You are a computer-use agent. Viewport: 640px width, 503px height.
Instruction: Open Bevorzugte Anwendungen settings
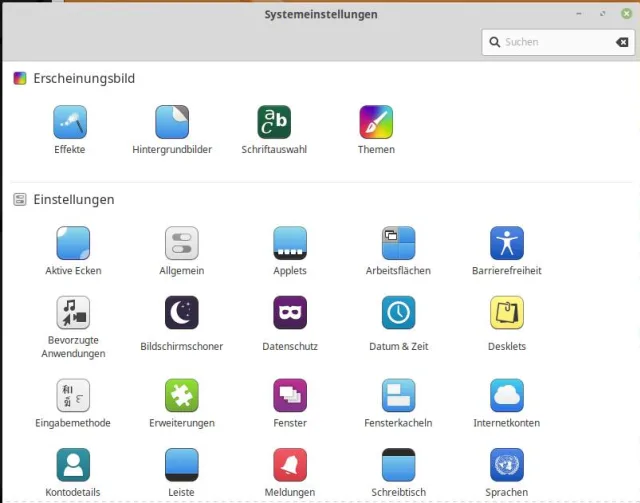point(73,312)
